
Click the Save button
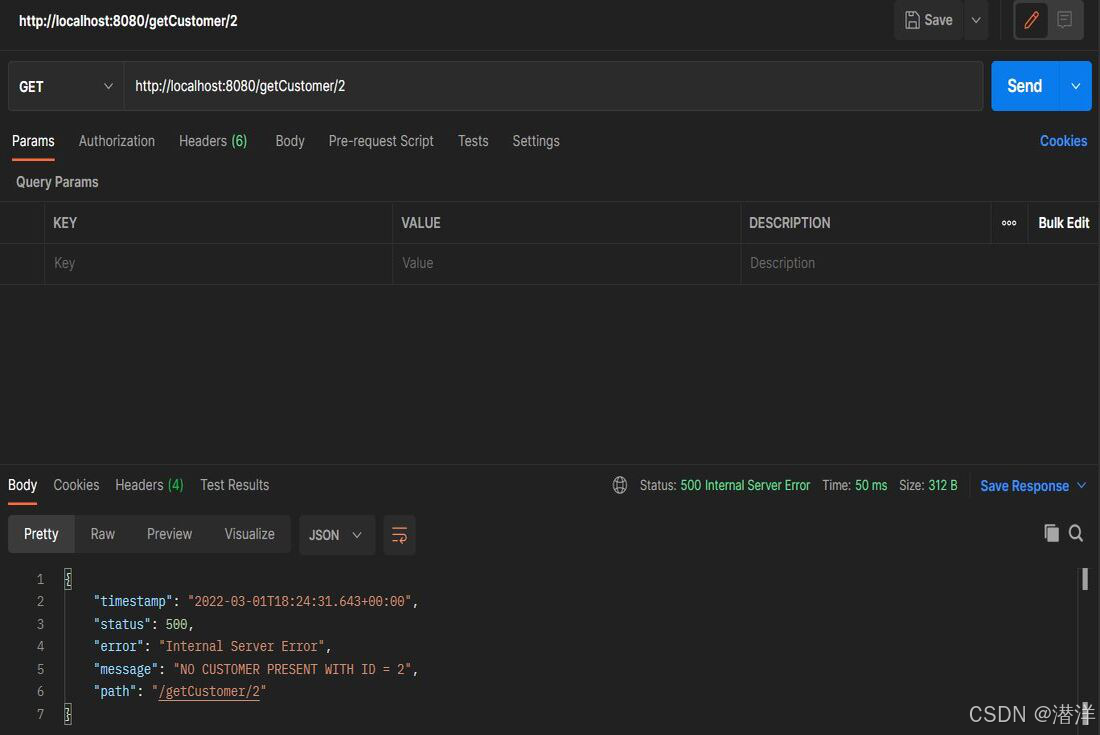[x=929, y=20]
